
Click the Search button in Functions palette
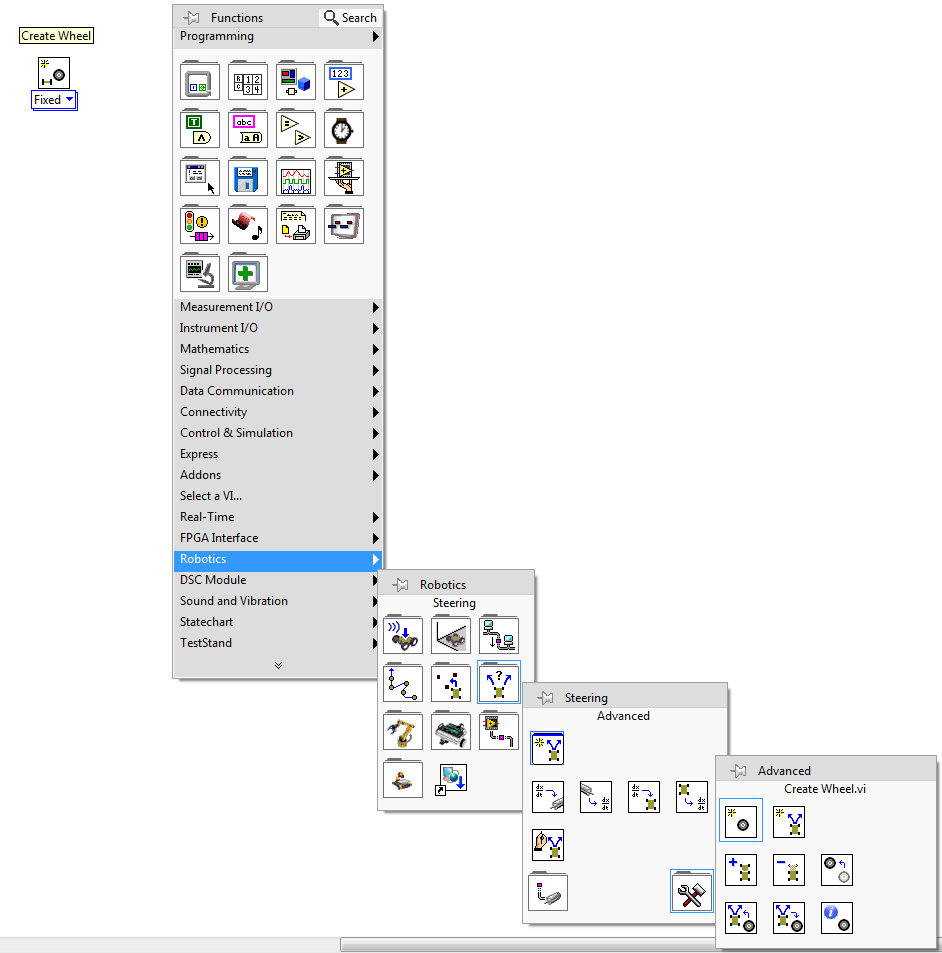pos(350,18)
